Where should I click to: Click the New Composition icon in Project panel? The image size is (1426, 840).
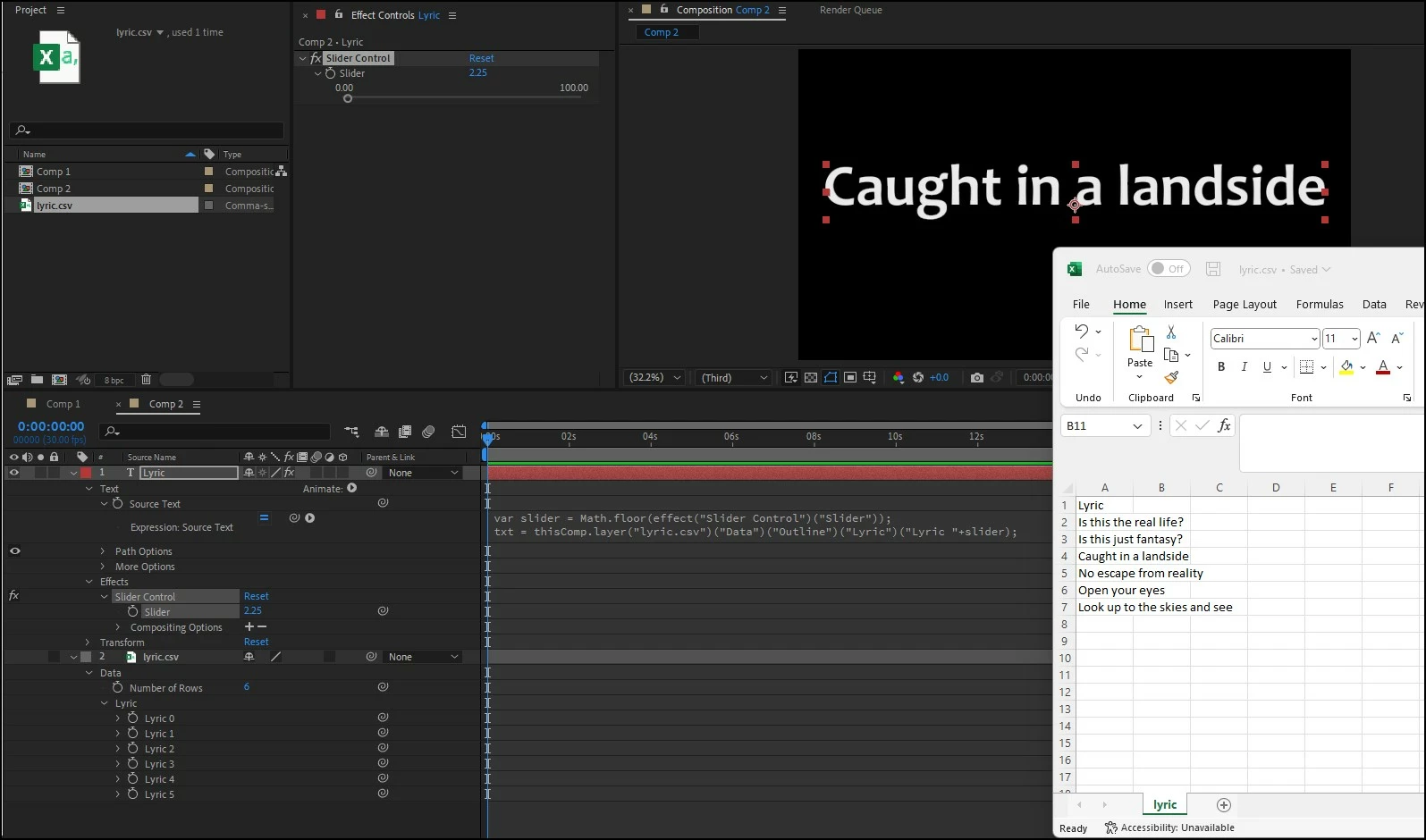(59, 380)
